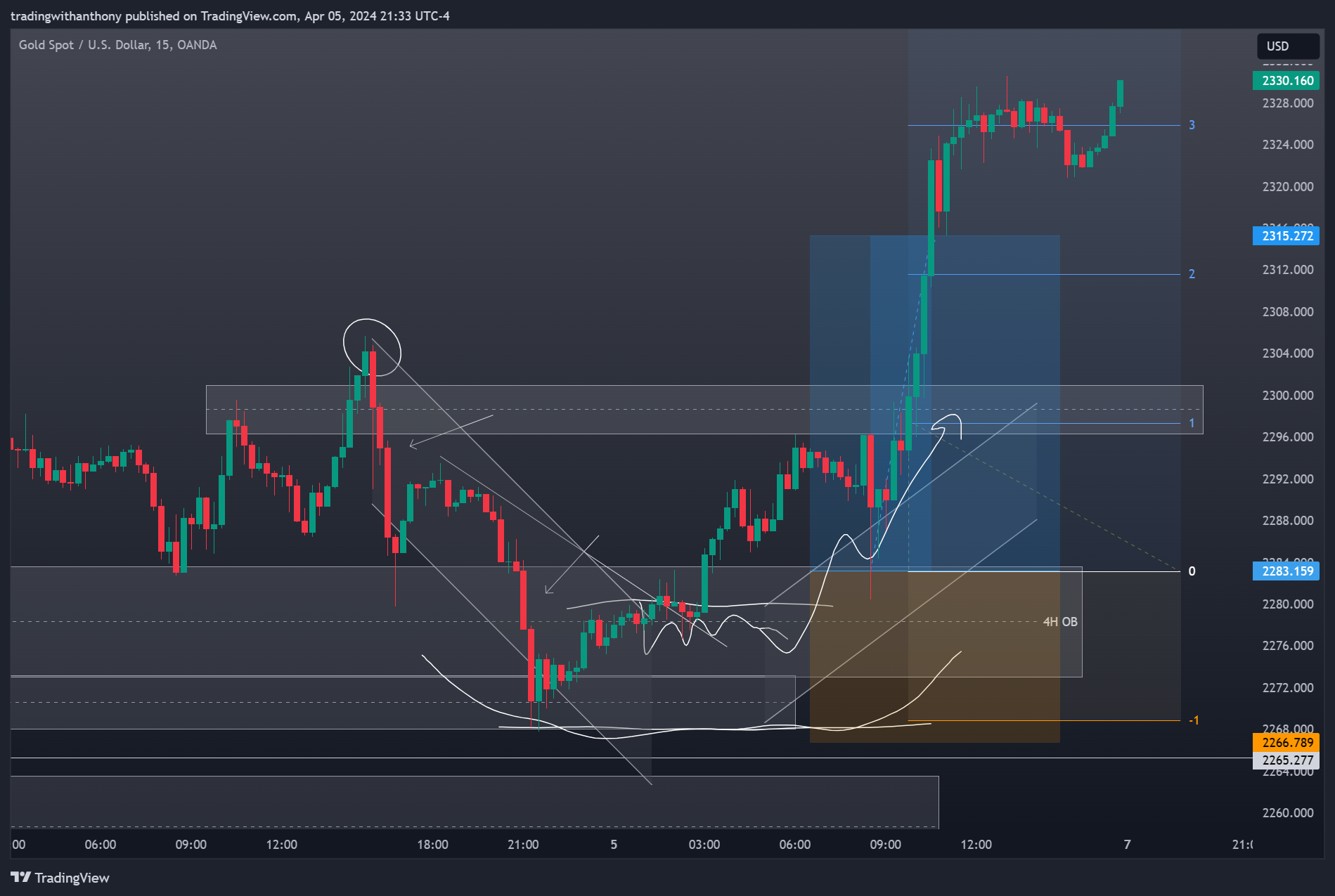Click the 2300.000 price axis value

(x=1288, y=396)
